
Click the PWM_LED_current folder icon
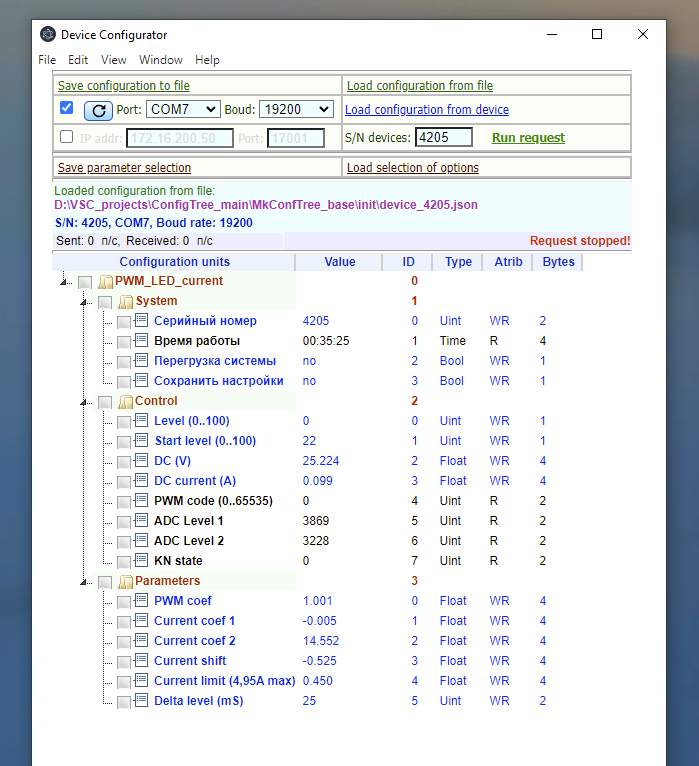coord(106,282)
